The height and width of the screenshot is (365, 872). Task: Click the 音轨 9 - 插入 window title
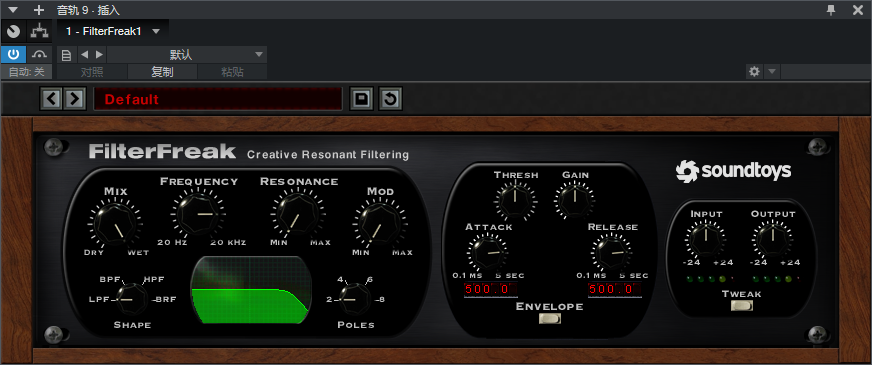tap(88, 10)
